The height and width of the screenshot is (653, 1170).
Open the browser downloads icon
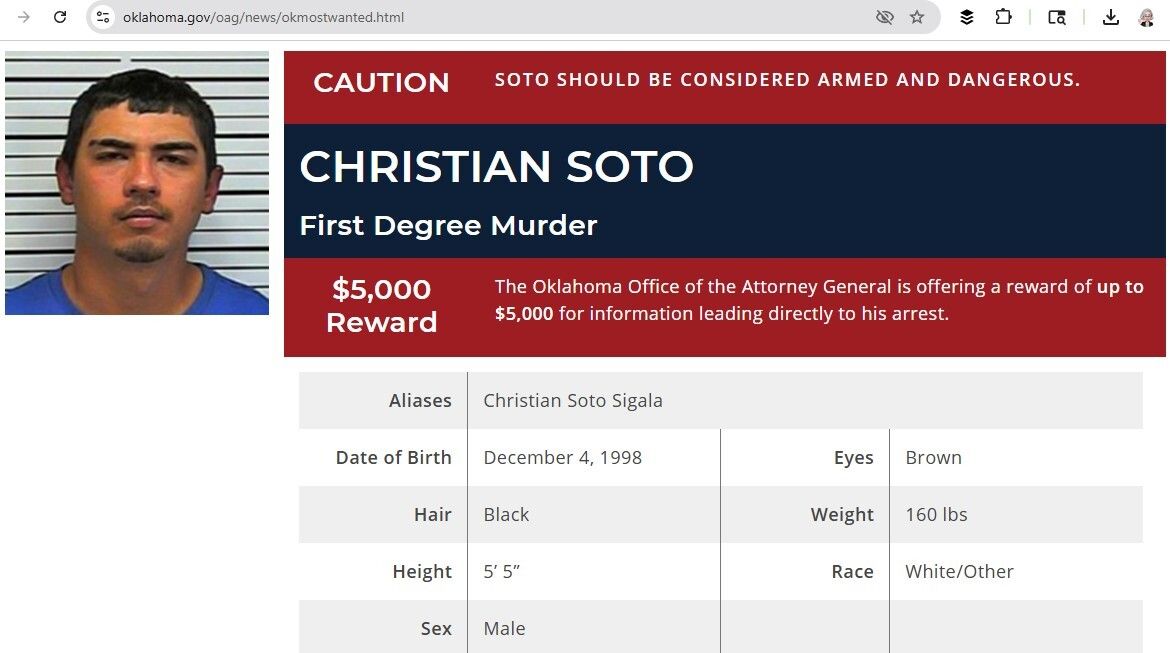1110,17
